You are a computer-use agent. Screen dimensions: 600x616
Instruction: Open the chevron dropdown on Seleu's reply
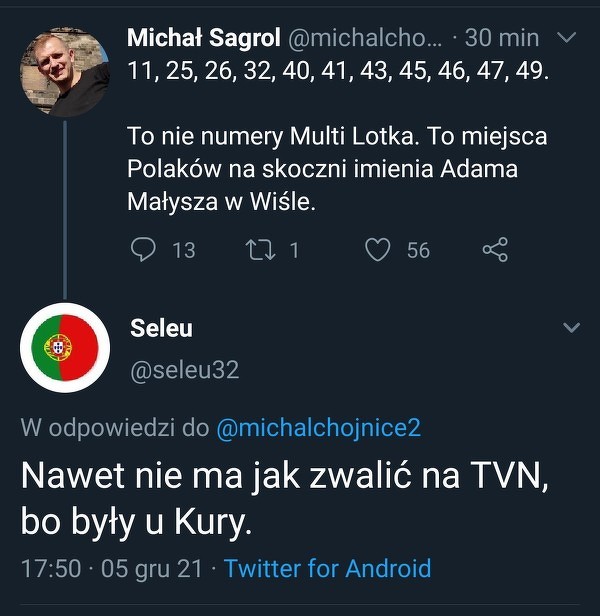click(571, 328)
